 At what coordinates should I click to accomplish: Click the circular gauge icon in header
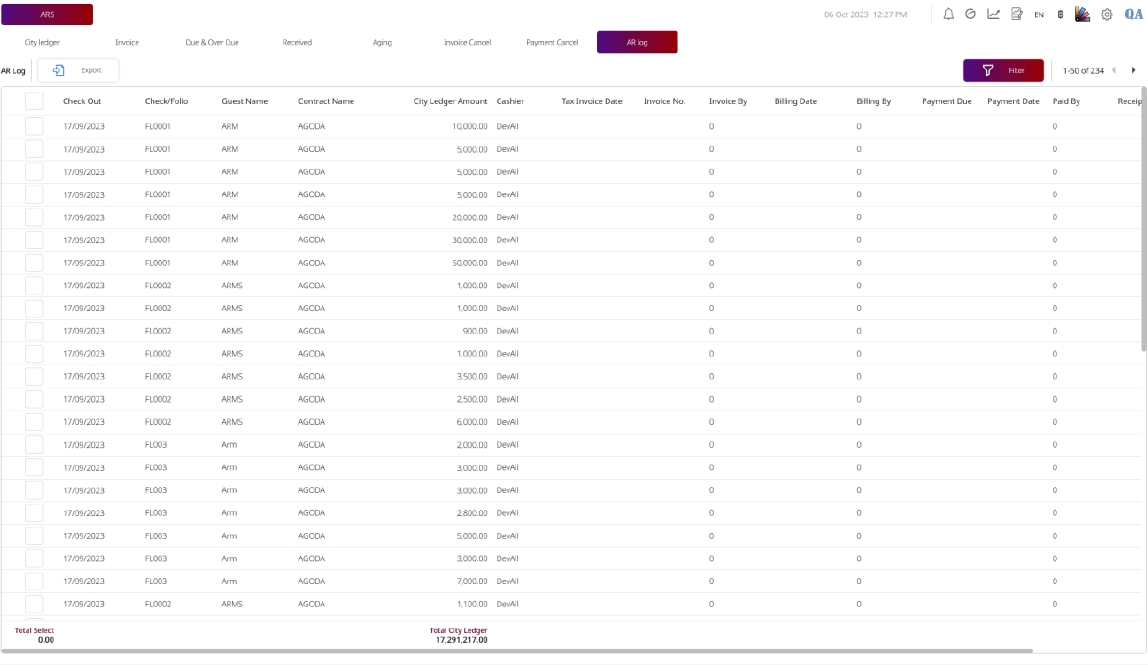(x=970, y=14)
